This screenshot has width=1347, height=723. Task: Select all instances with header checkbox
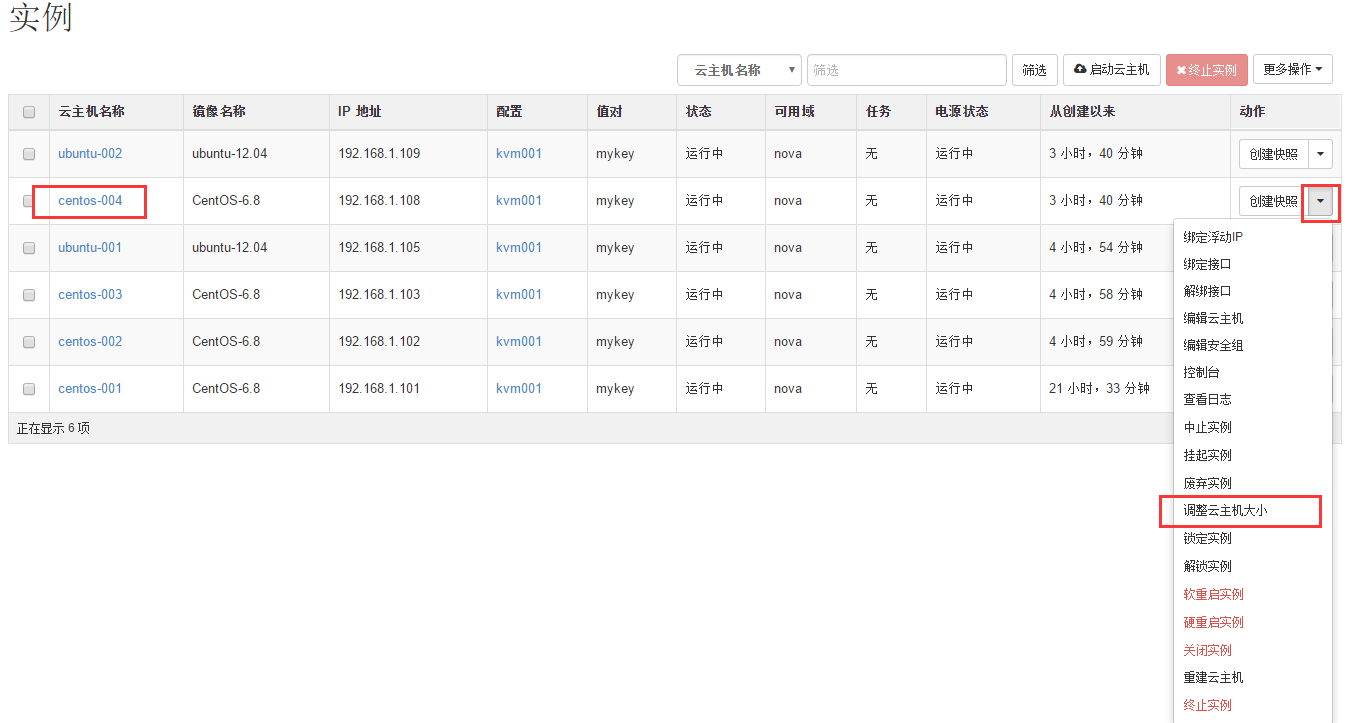(x=29, y=112)
